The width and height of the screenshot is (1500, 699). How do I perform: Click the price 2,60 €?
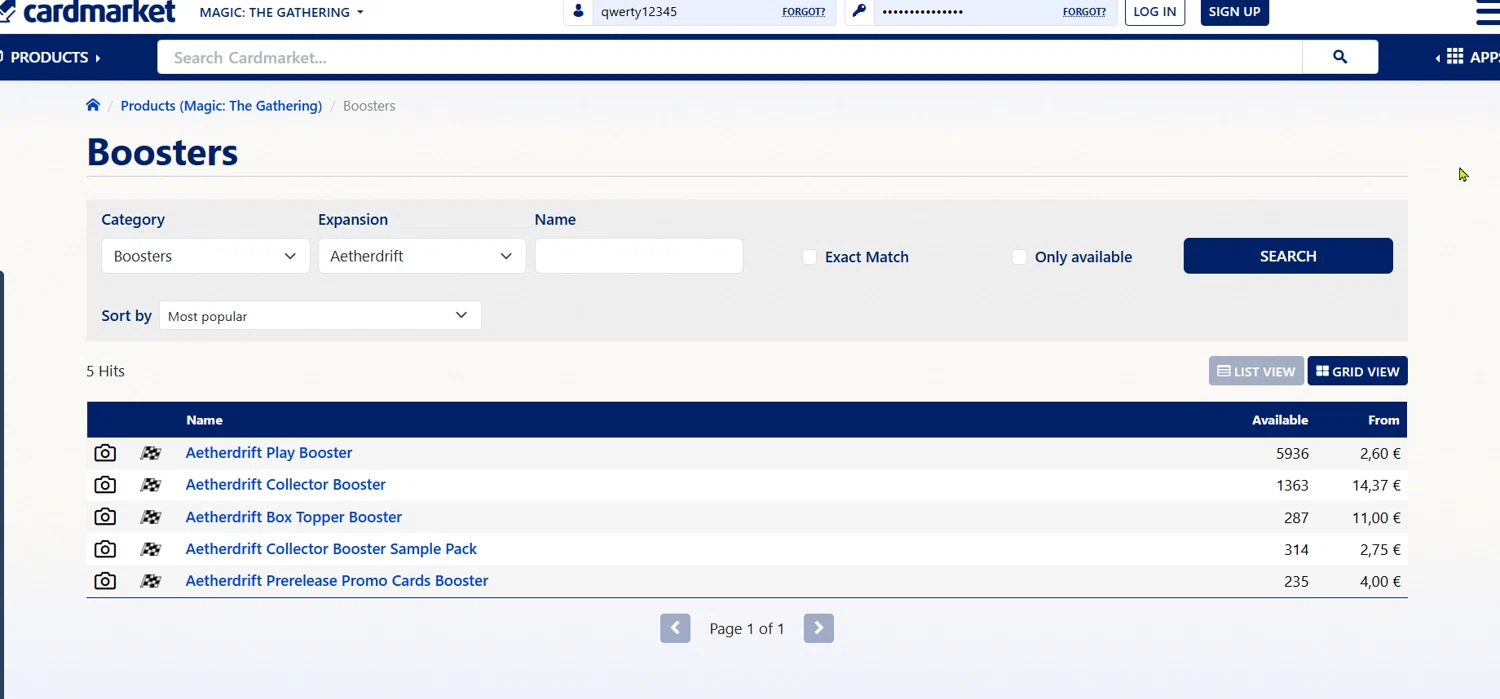[1380, 453]
